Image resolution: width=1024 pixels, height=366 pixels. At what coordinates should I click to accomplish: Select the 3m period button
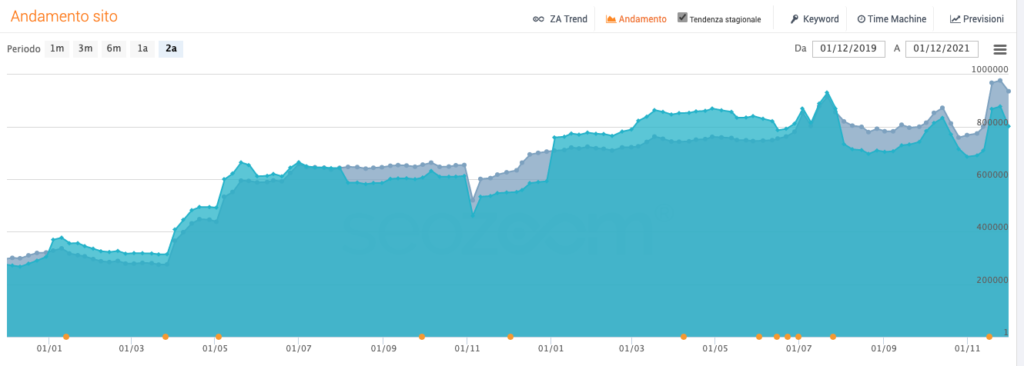click(x=85, y=49)
